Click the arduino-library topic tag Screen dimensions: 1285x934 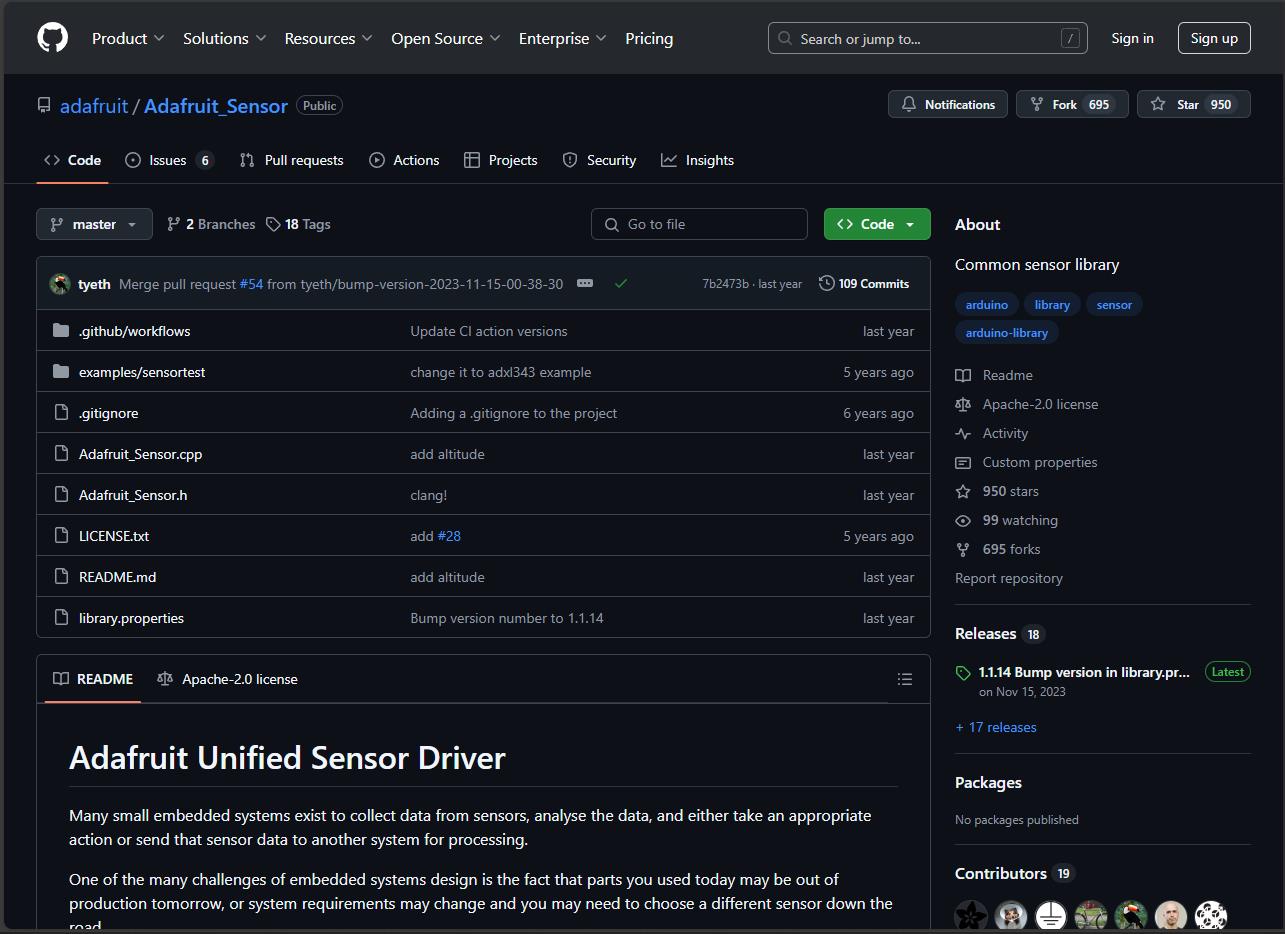1006,333
